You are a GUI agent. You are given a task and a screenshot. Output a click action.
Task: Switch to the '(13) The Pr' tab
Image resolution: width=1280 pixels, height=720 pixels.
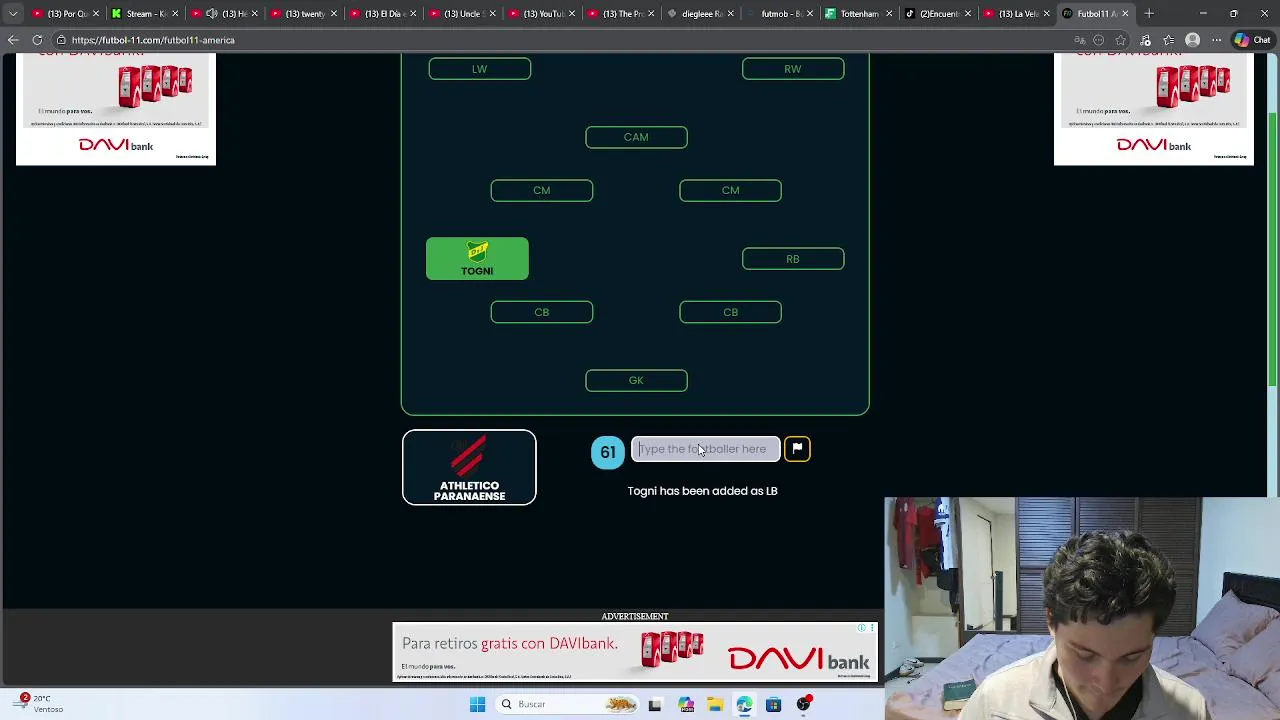[x=621, y=14]
